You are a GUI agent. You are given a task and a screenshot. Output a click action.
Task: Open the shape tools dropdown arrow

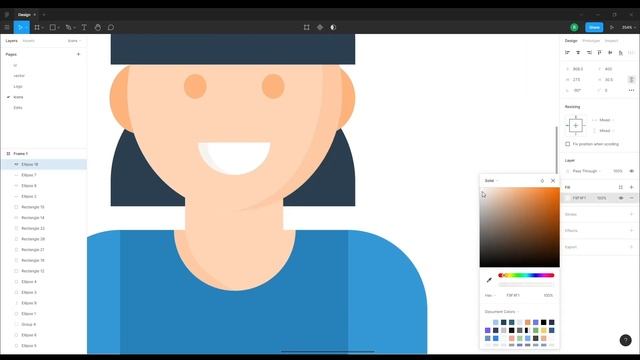click(59, 28)
